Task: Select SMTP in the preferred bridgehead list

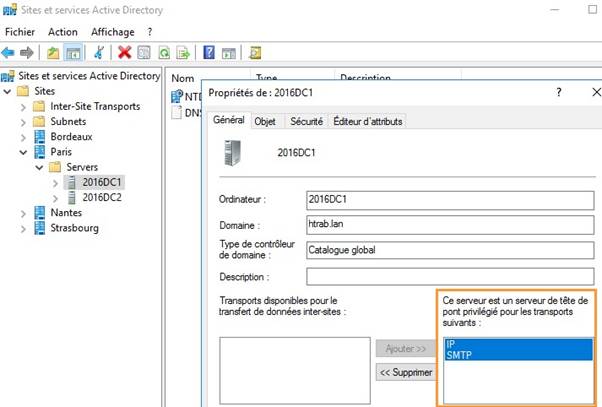Action: click(518, 355)
